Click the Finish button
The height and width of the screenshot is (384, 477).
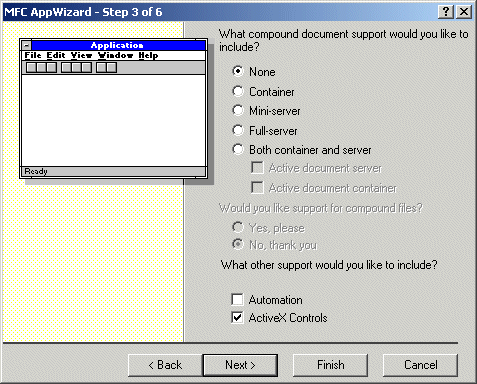pyautogui.click(x=330, y=365)
